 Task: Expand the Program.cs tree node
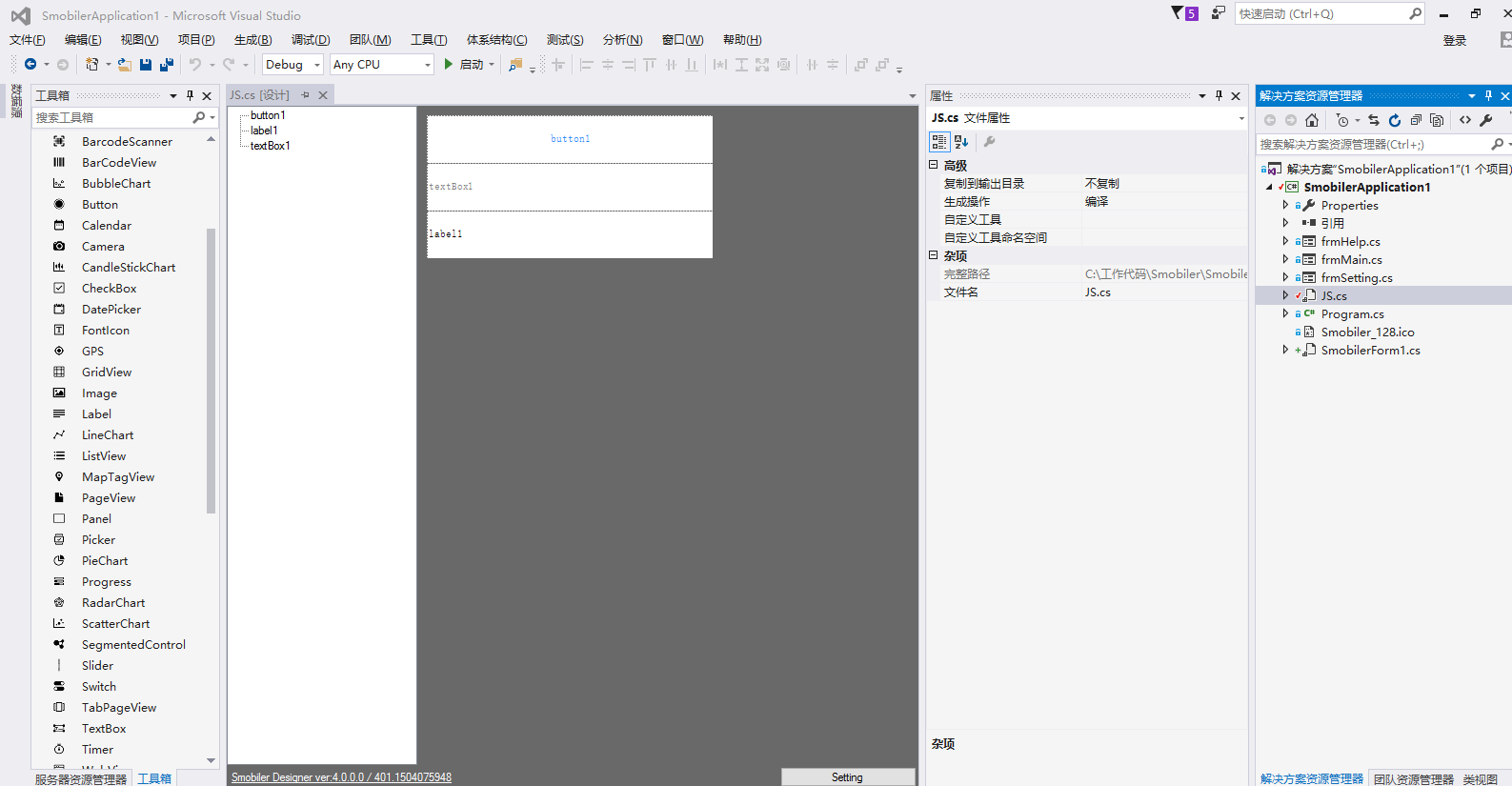coord(1285,314)
